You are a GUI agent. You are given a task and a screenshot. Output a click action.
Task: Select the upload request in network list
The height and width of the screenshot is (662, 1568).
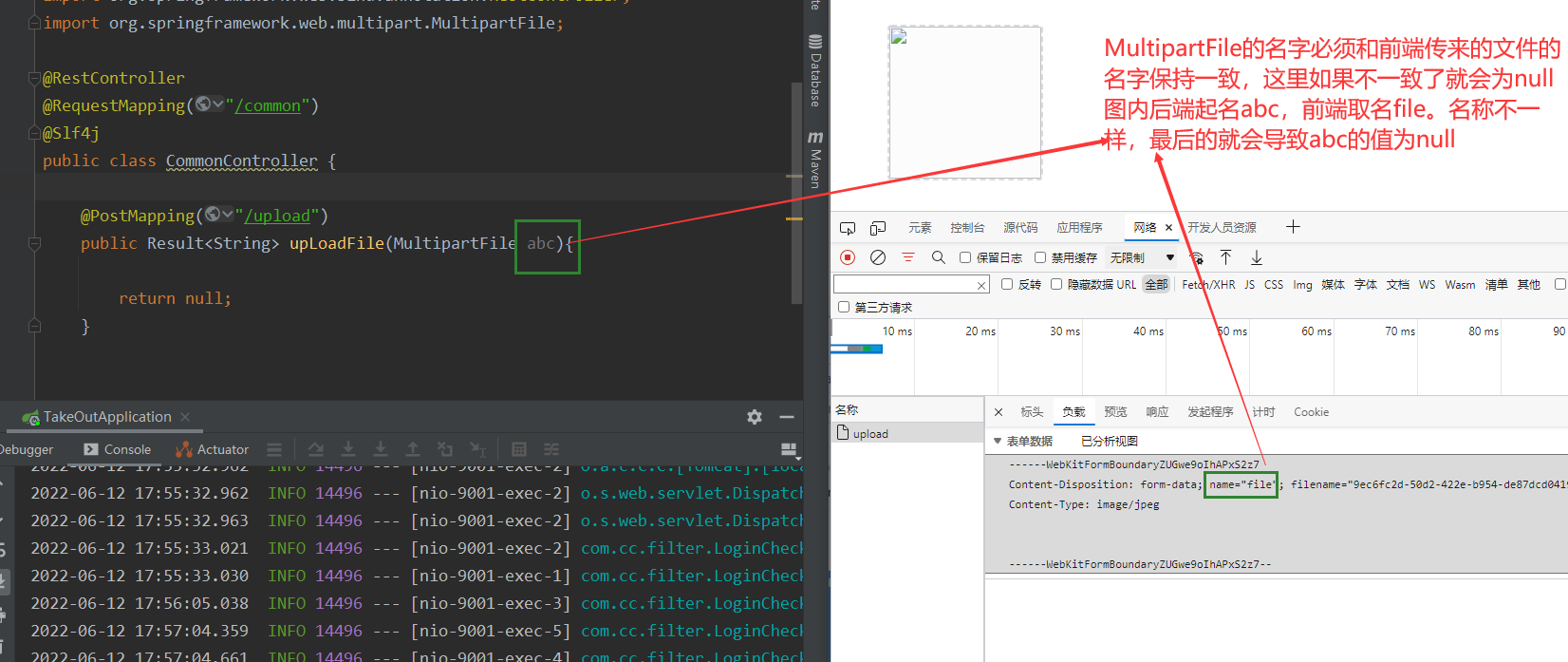(x=907, y=433)
